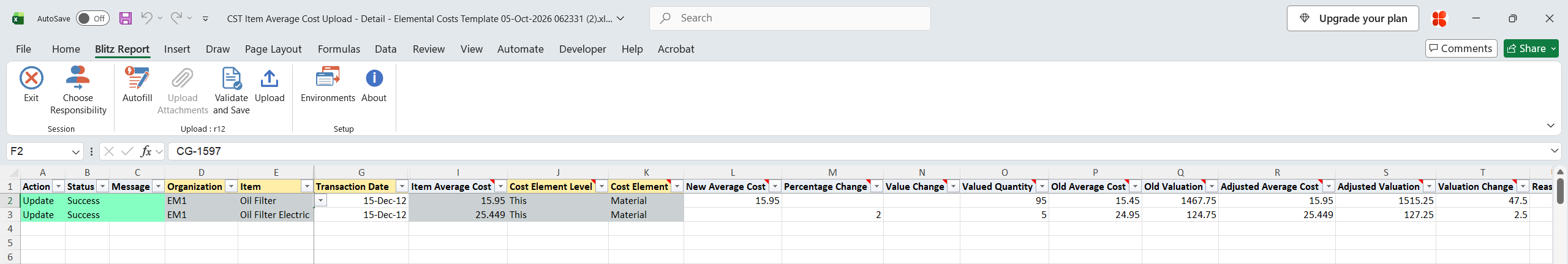Expand the formula bar
The width and height of the screenshot is (1568, 264).
coord(1555,151)
